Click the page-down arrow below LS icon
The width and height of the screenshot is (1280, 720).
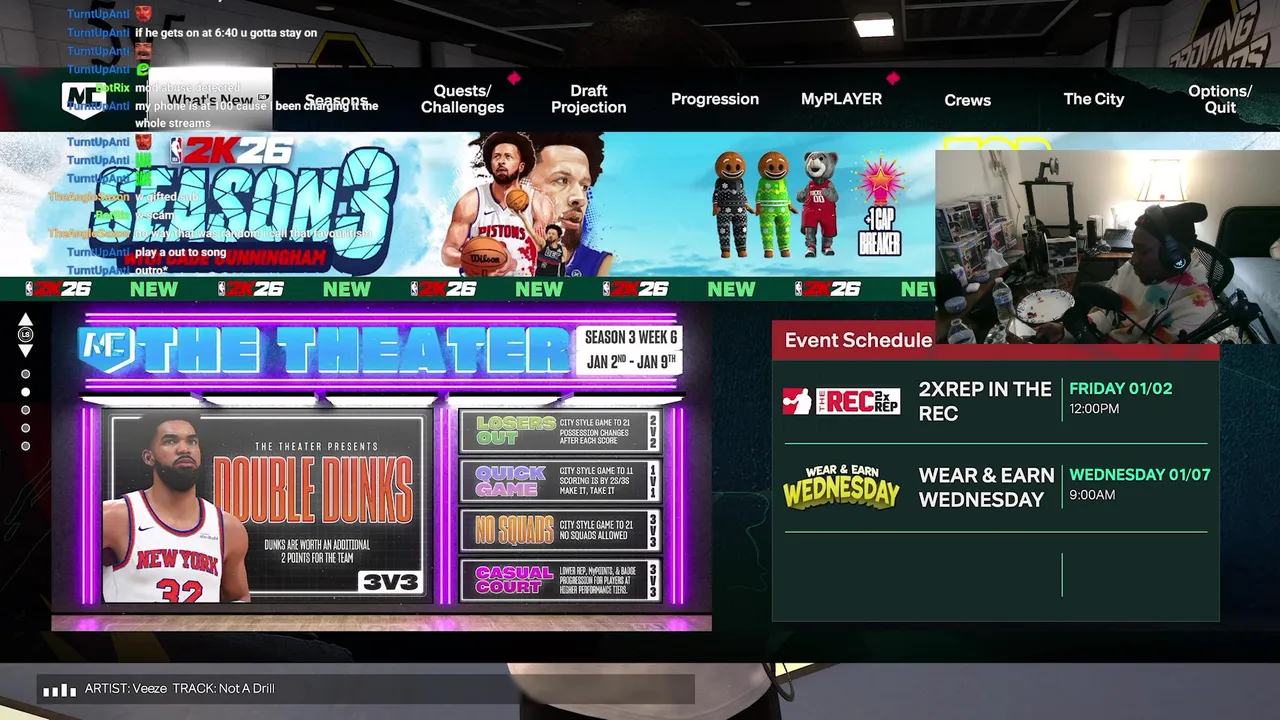[26, 351]
